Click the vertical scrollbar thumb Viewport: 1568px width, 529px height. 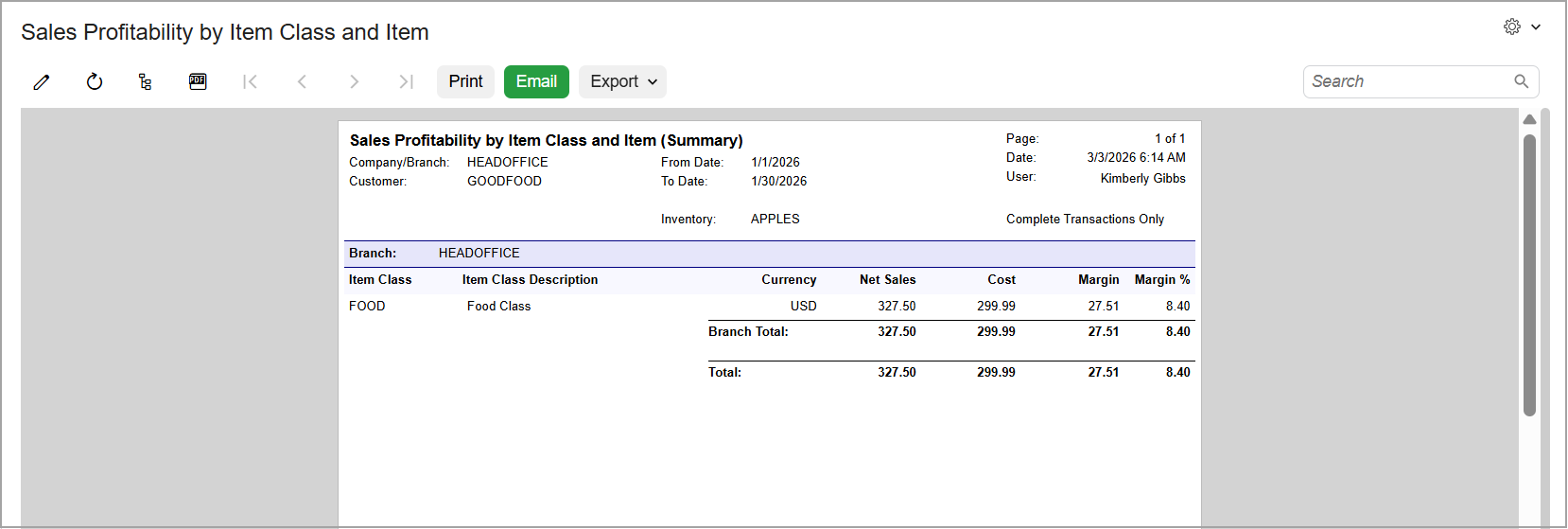pos(1529,274)
